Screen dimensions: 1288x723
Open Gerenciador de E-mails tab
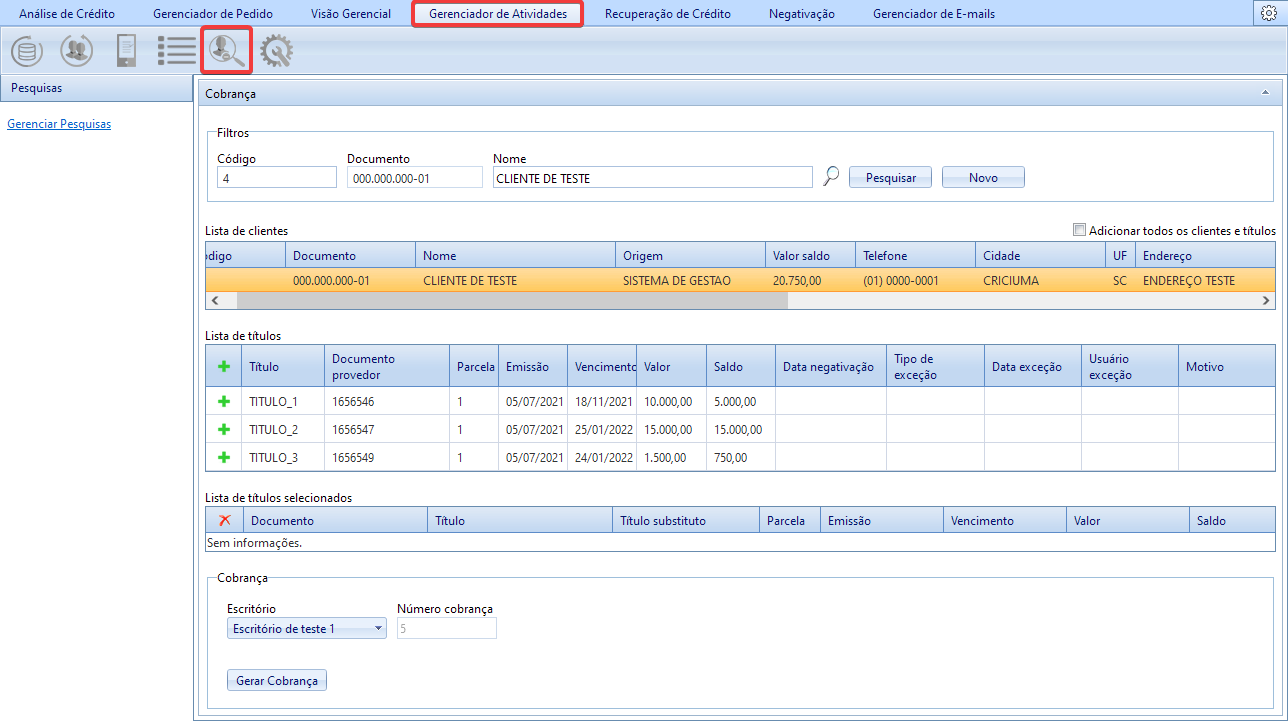coord(934,14)
